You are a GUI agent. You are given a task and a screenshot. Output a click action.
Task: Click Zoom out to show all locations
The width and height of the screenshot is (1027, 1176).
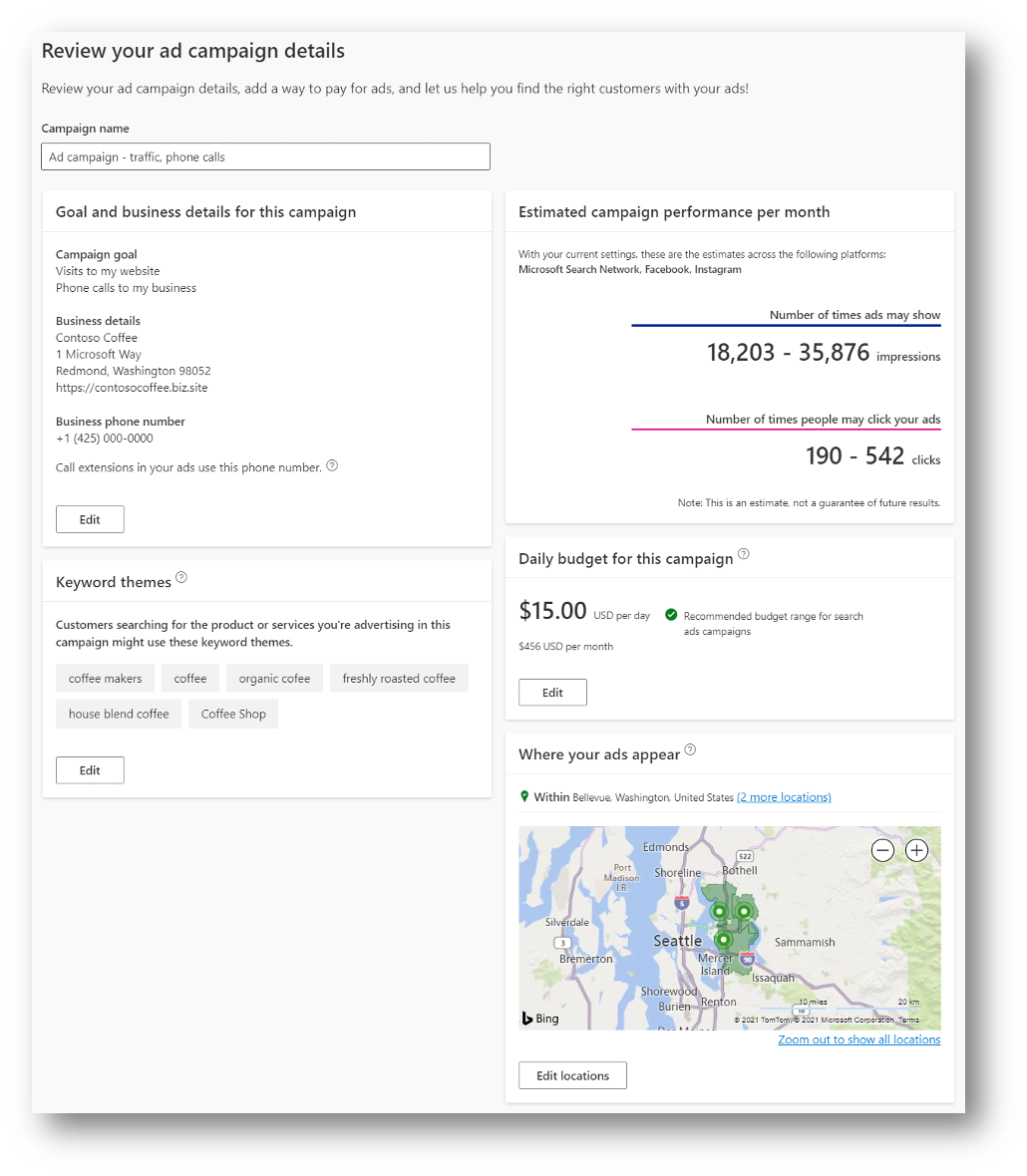pos(858,1039)
